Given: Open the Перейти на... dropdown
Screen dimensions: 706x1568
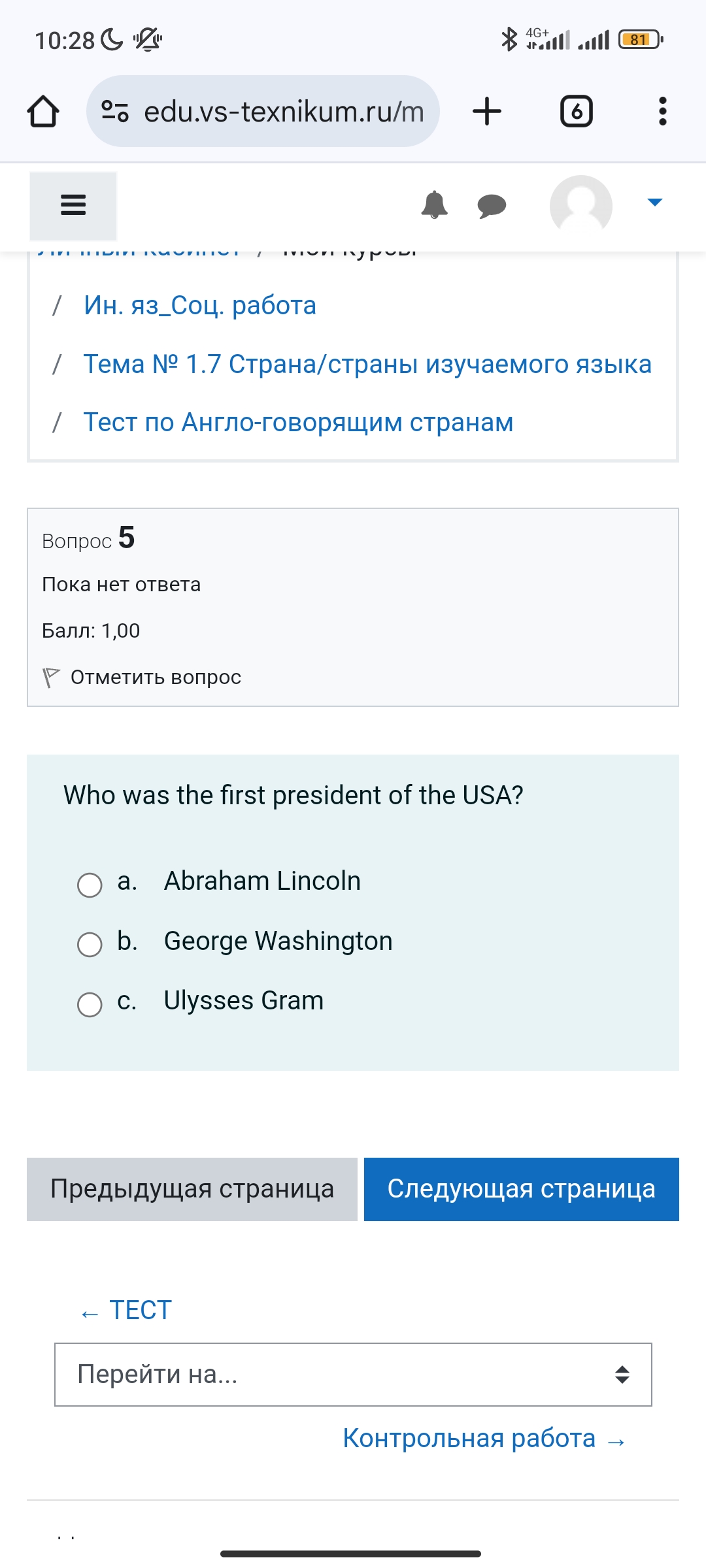Looking at the screenshot, I should (x=353, y=1375).
